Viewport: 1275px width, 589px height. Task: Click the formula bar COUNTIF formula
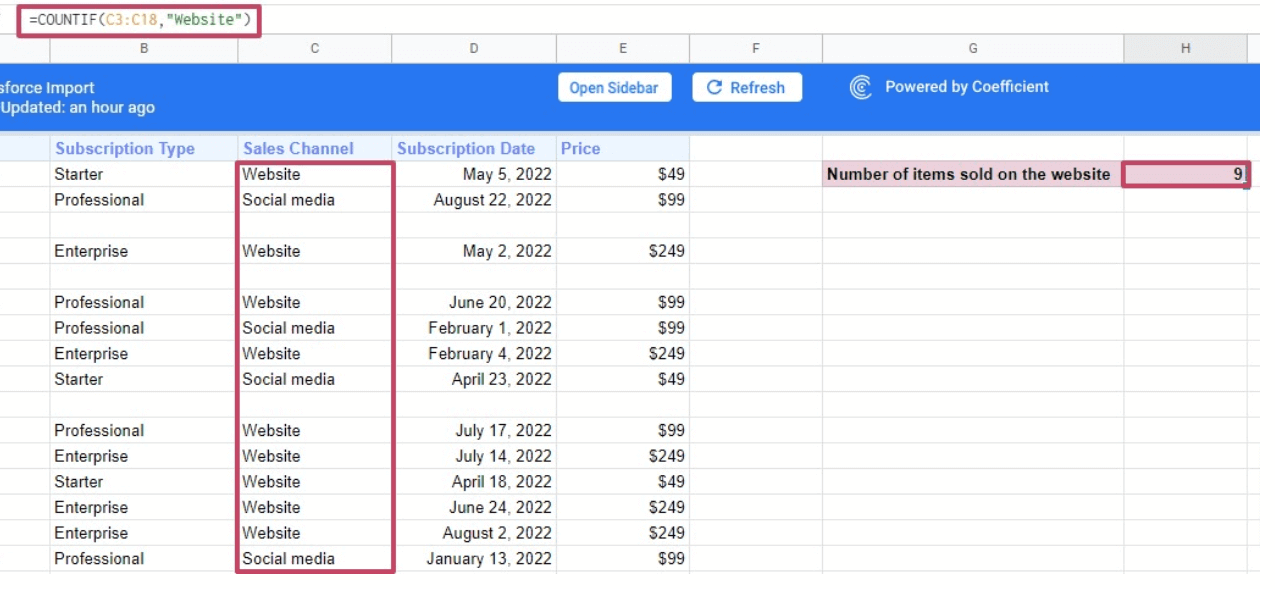139,20
